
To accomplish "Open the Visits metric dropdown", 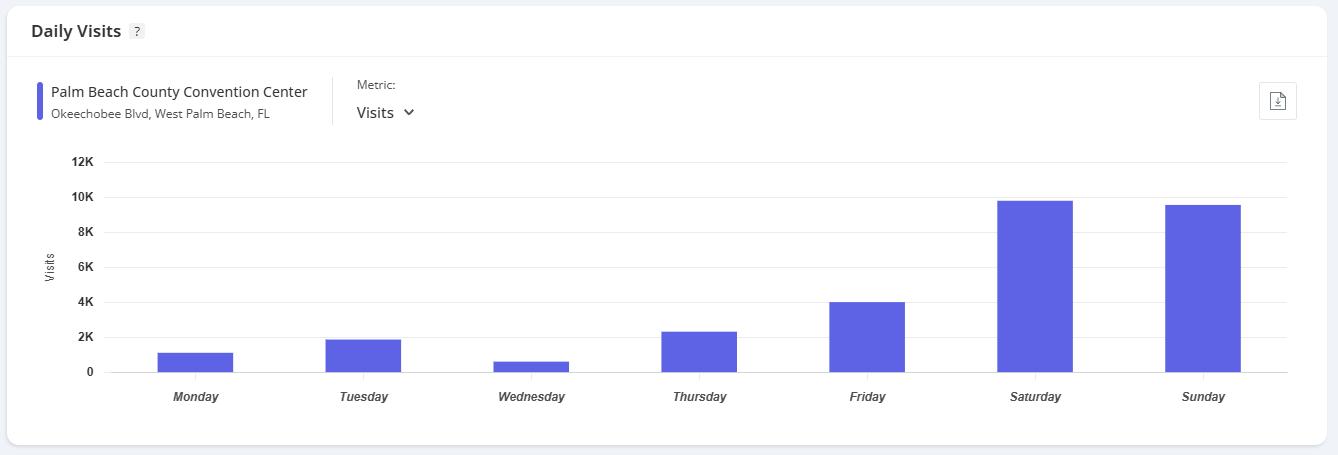I will 386,113.
